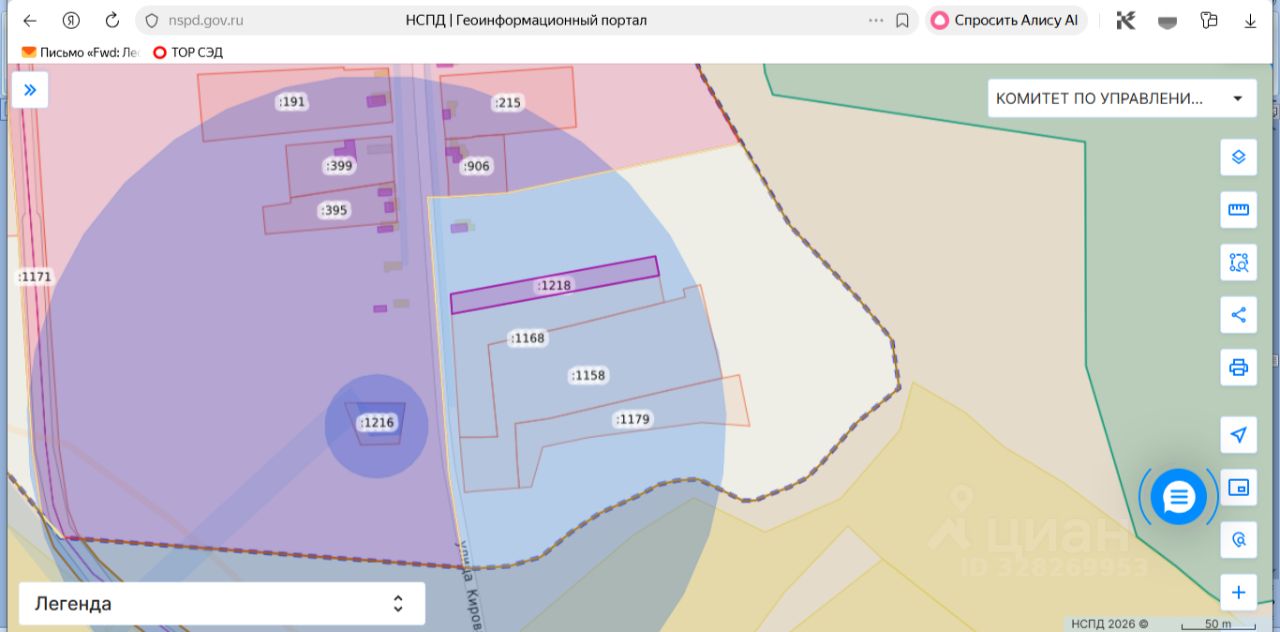Open the downloads panel
This screenshot has width=1280, height=632.
tap(1250, 20)
